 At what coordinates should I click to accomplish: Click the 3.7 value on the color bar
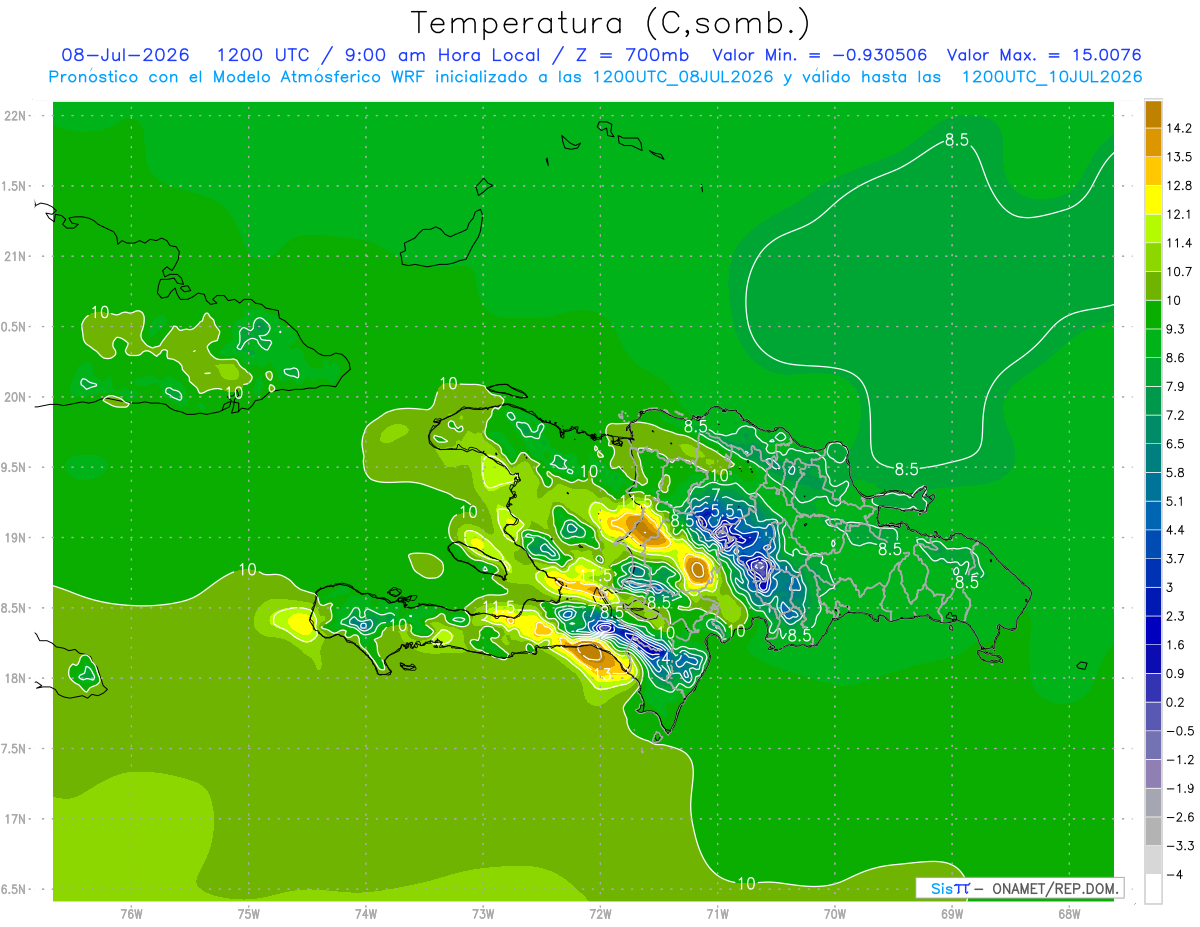[x=1175, y=558]
